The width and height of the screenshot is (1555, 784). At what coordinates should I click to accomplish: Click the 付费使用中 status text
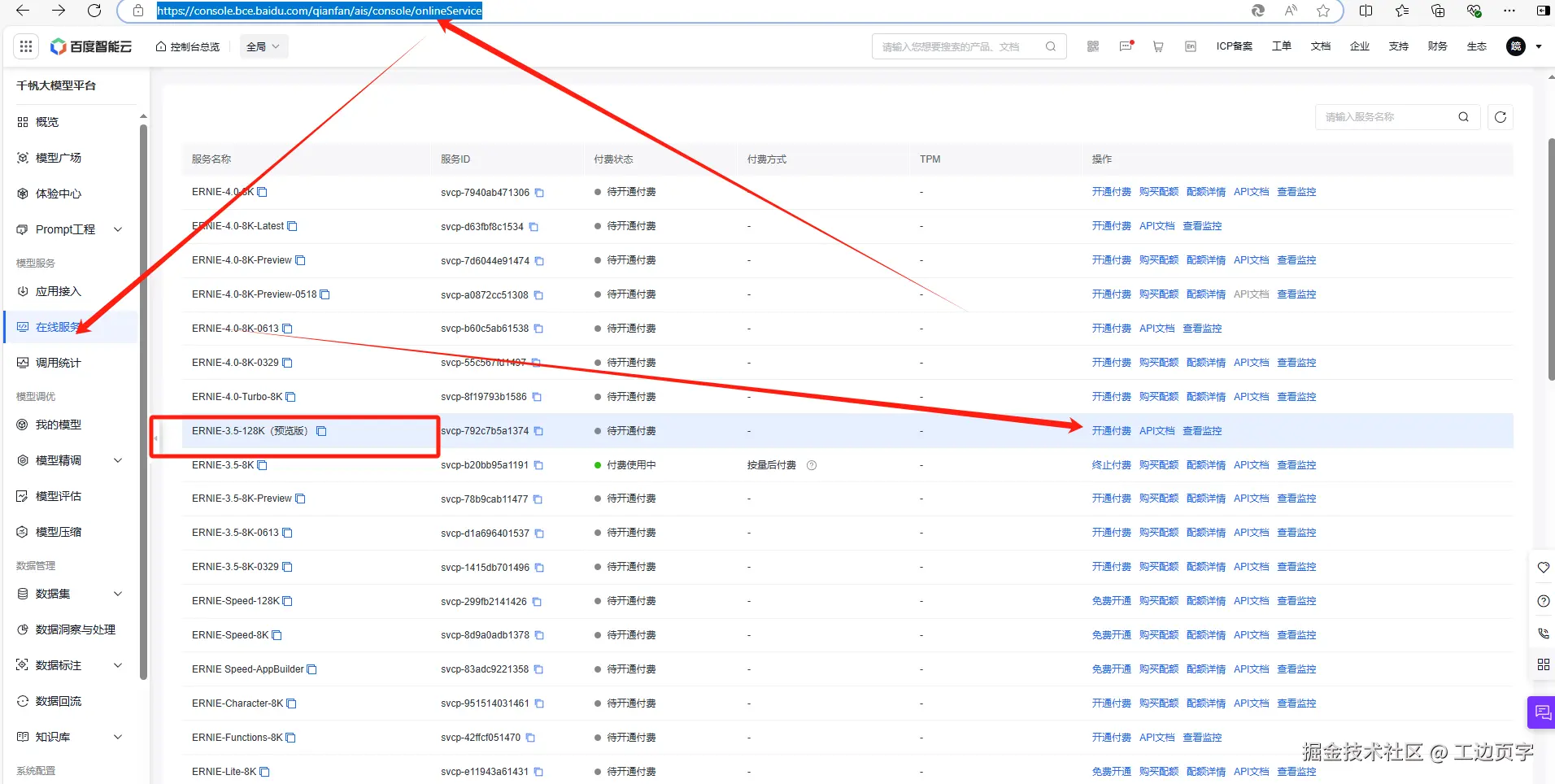pyautogui.click(x=631, y=465)
